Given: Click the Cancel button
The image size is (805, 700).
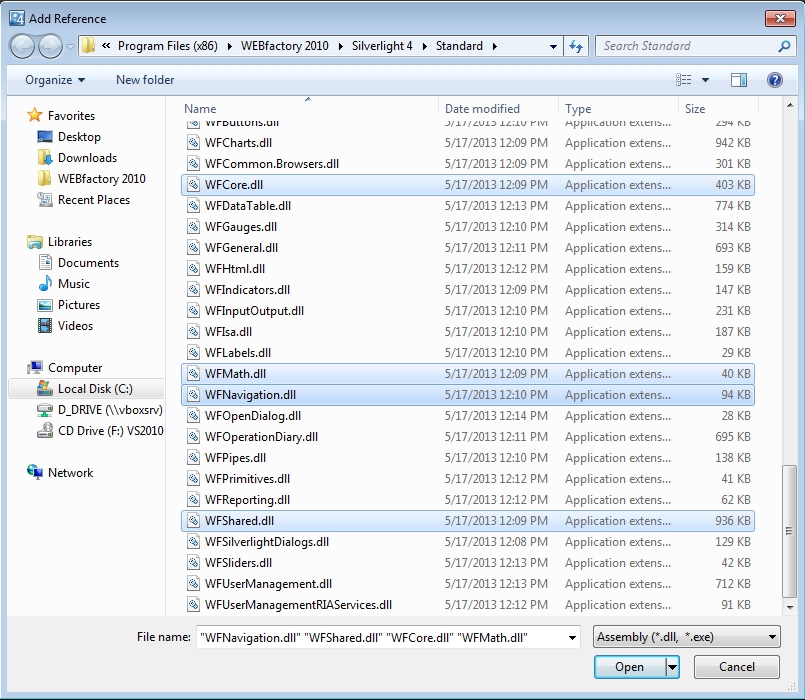Looking at the screenshot, I should tap(737, 667).
